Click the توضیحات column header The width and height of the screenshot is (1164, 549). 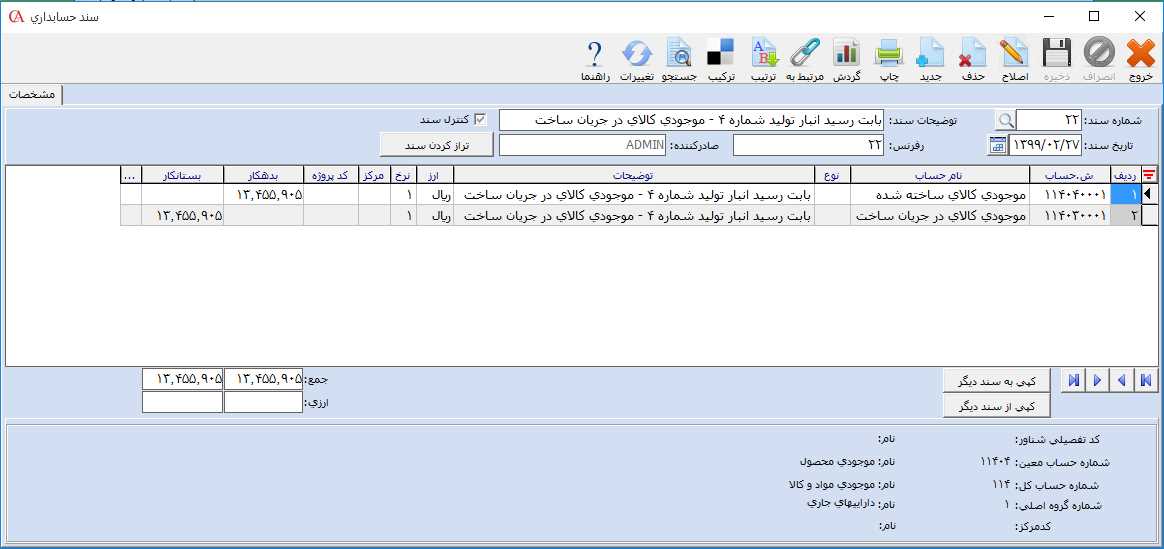(x=634, y=175)
